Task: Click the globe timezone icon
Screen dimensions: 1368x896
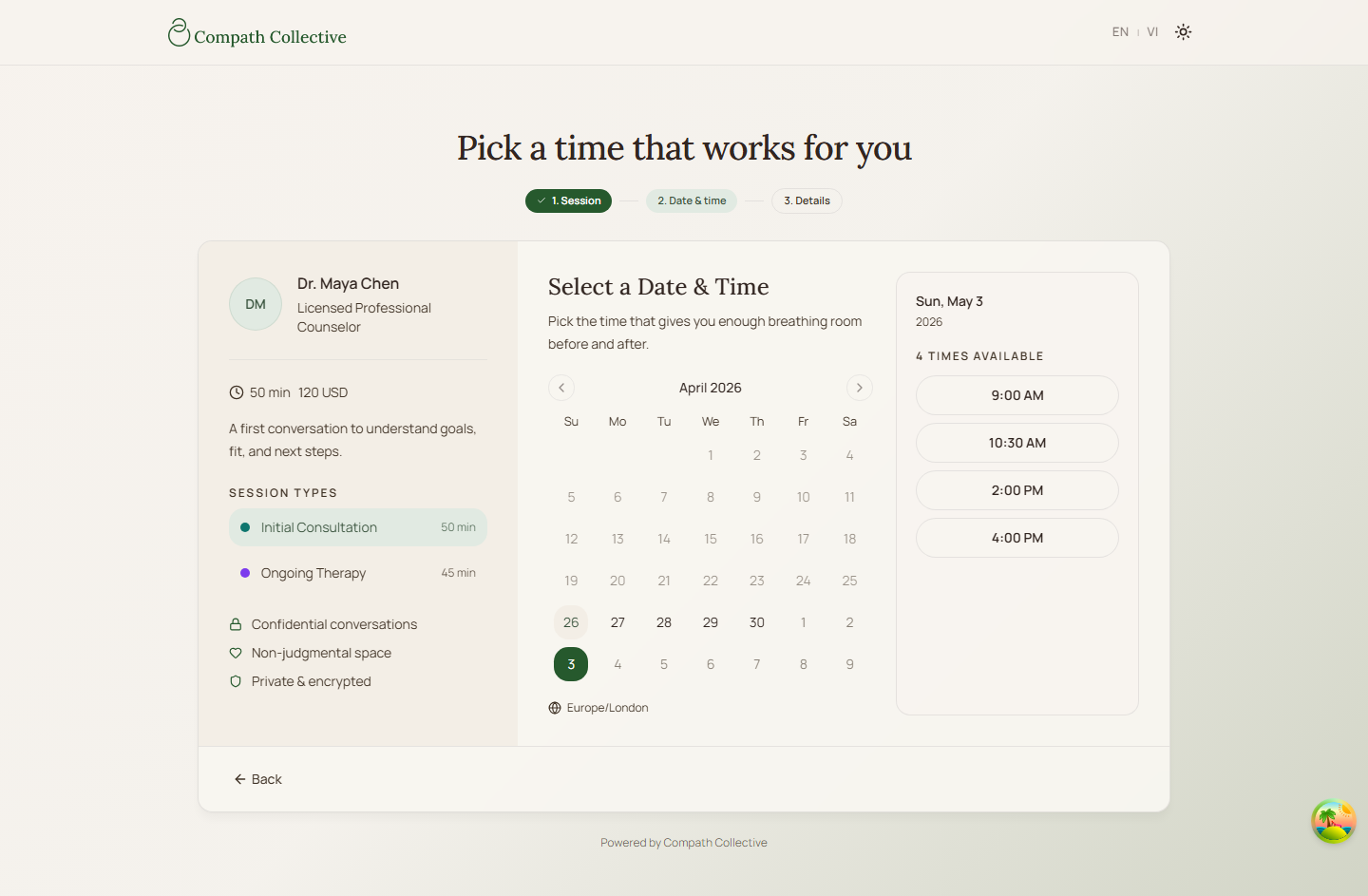Action: pos(555,708)
